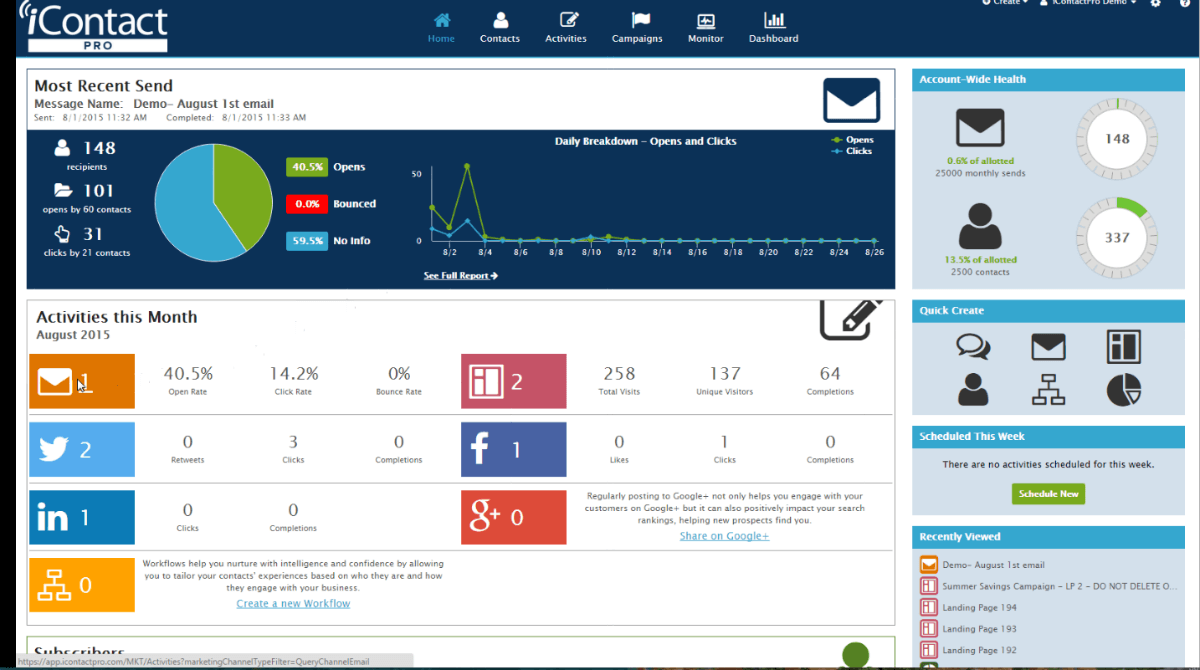The width and height of the screenshot is (1200, 670).
Task: Open the social post icon in Quick Create
Action: [x=974, y=346]
